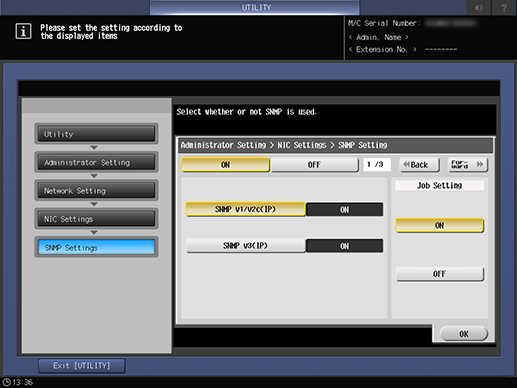Image resolution: width=517 pixels, height=388 pixels.
Task: Click the UTILITY tab header
Action: pos(255,7)
